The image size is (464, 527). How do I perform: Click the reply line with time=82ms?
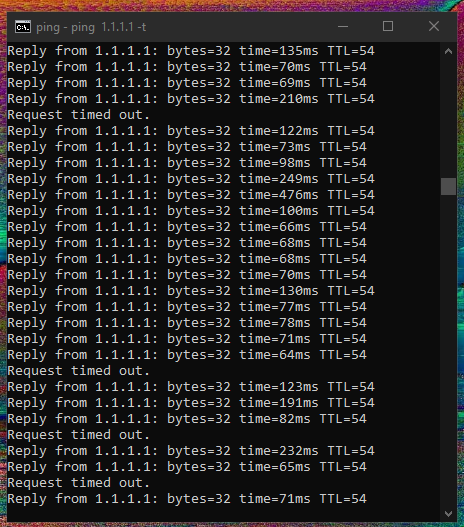click(187, 419)
